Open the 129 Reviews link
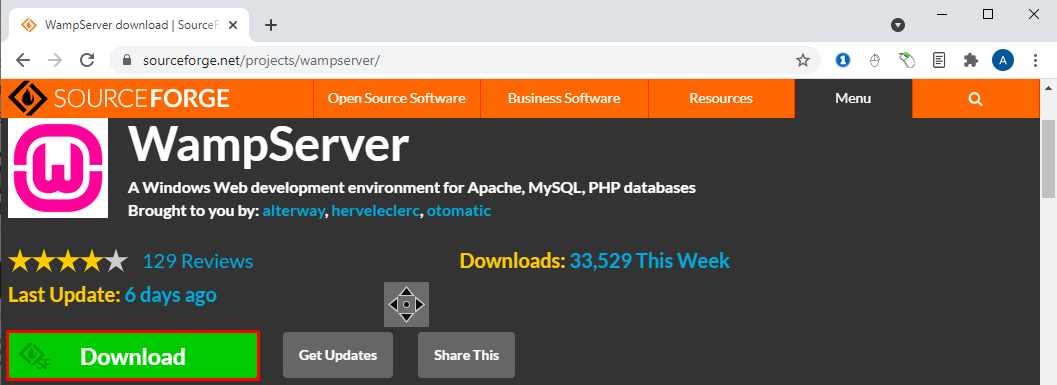Image resolution: width=1057 pixels, height=385 pixels. coord(198,261)
